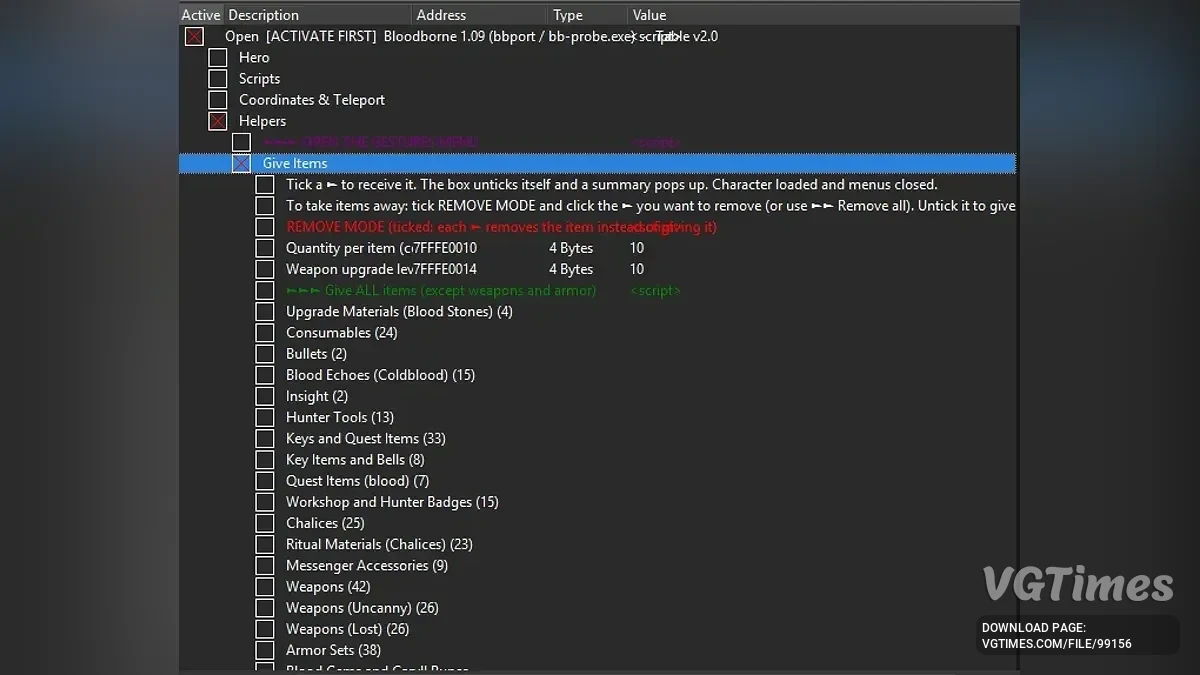This screenshot has height=675, width=1200.
Task: Tick the Weapons (42) checkbox
Action: [264, 587]
